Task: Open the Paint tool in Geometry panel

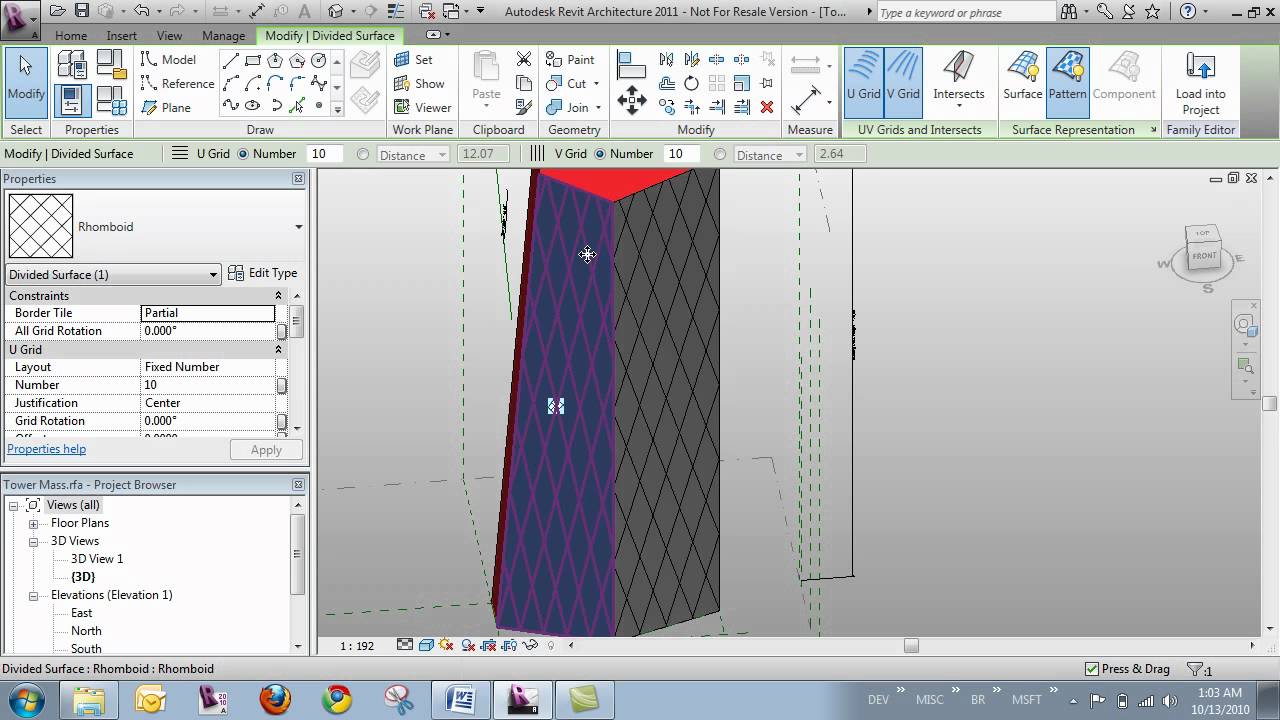Action: coord(571,59)
